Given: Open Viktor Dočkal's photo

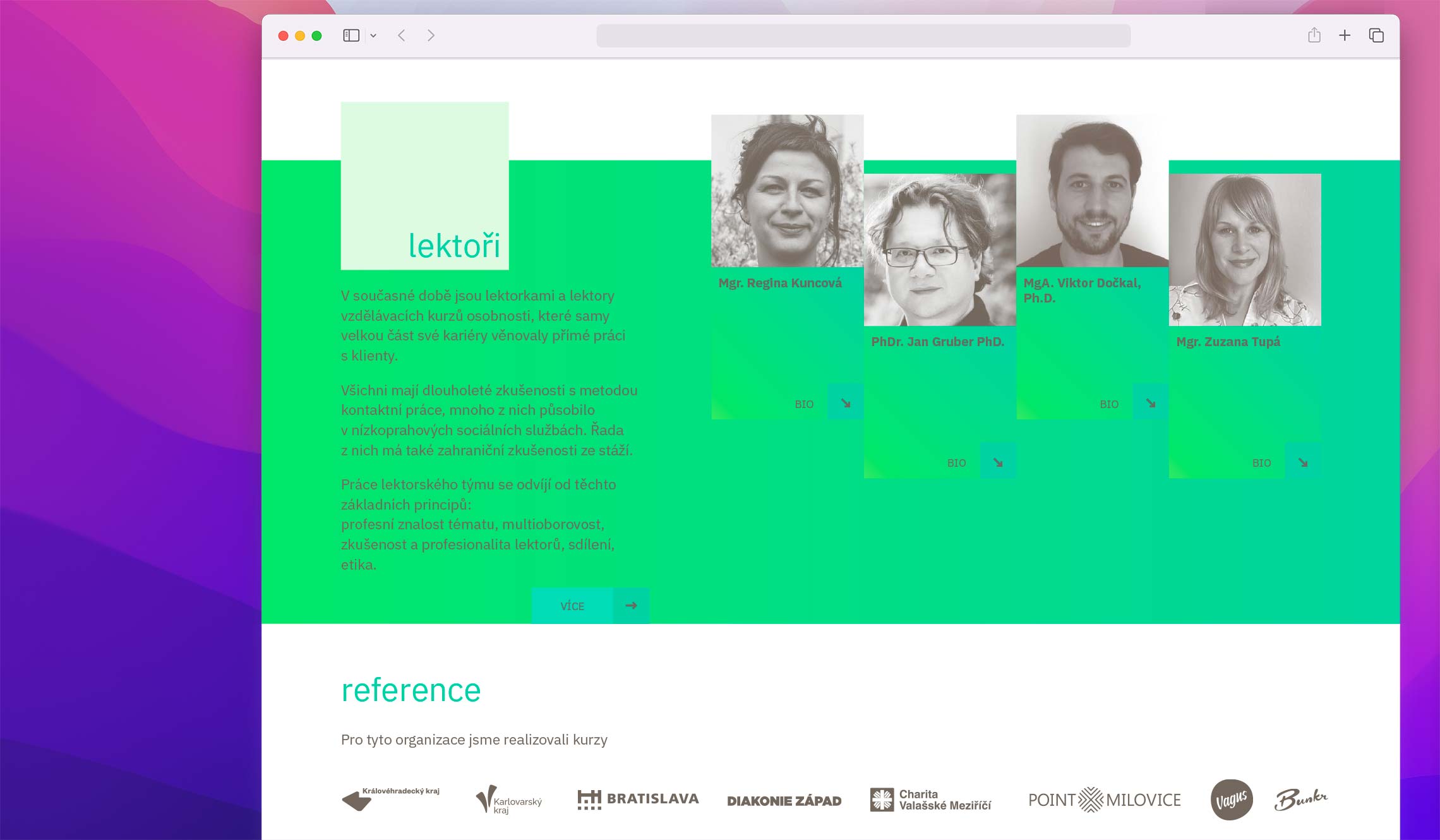Looking at the screenshot, I should 1093,191.
